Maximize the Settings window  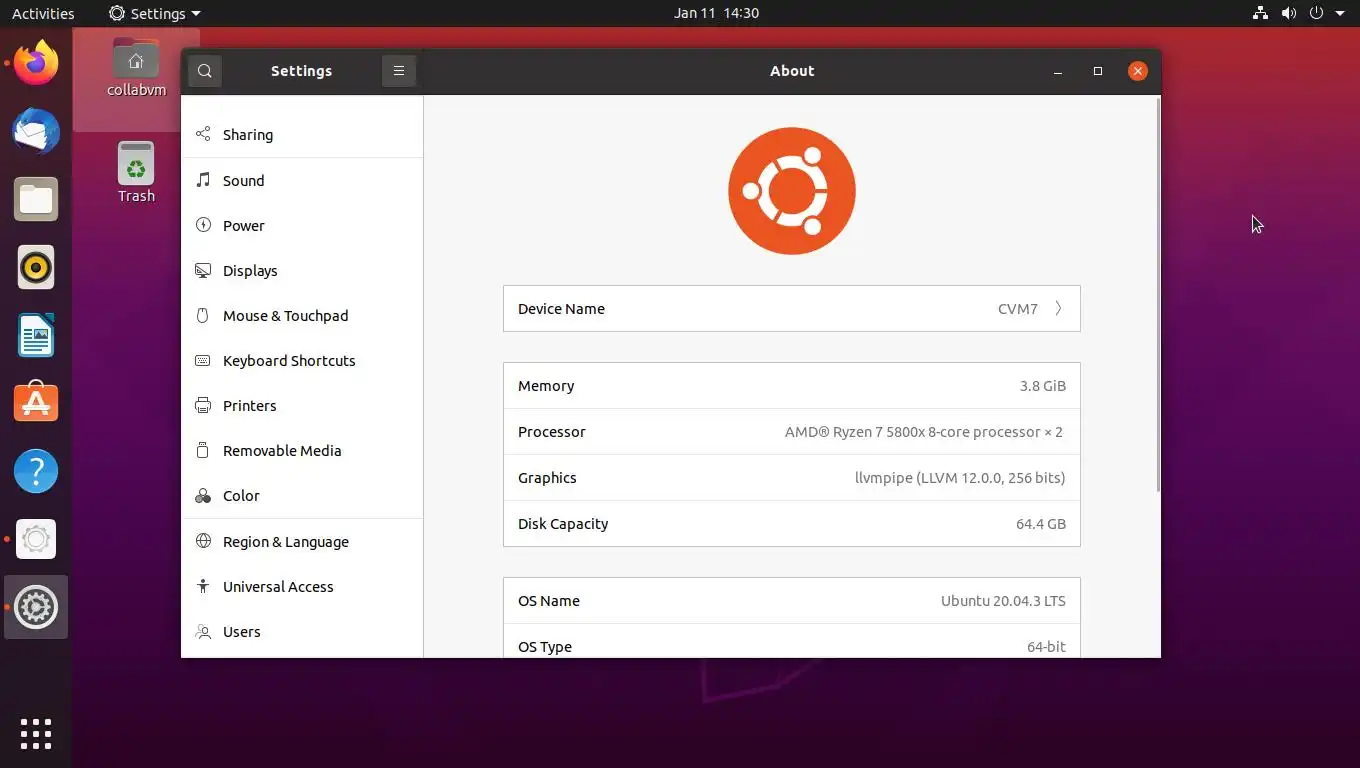[1098, 71]
